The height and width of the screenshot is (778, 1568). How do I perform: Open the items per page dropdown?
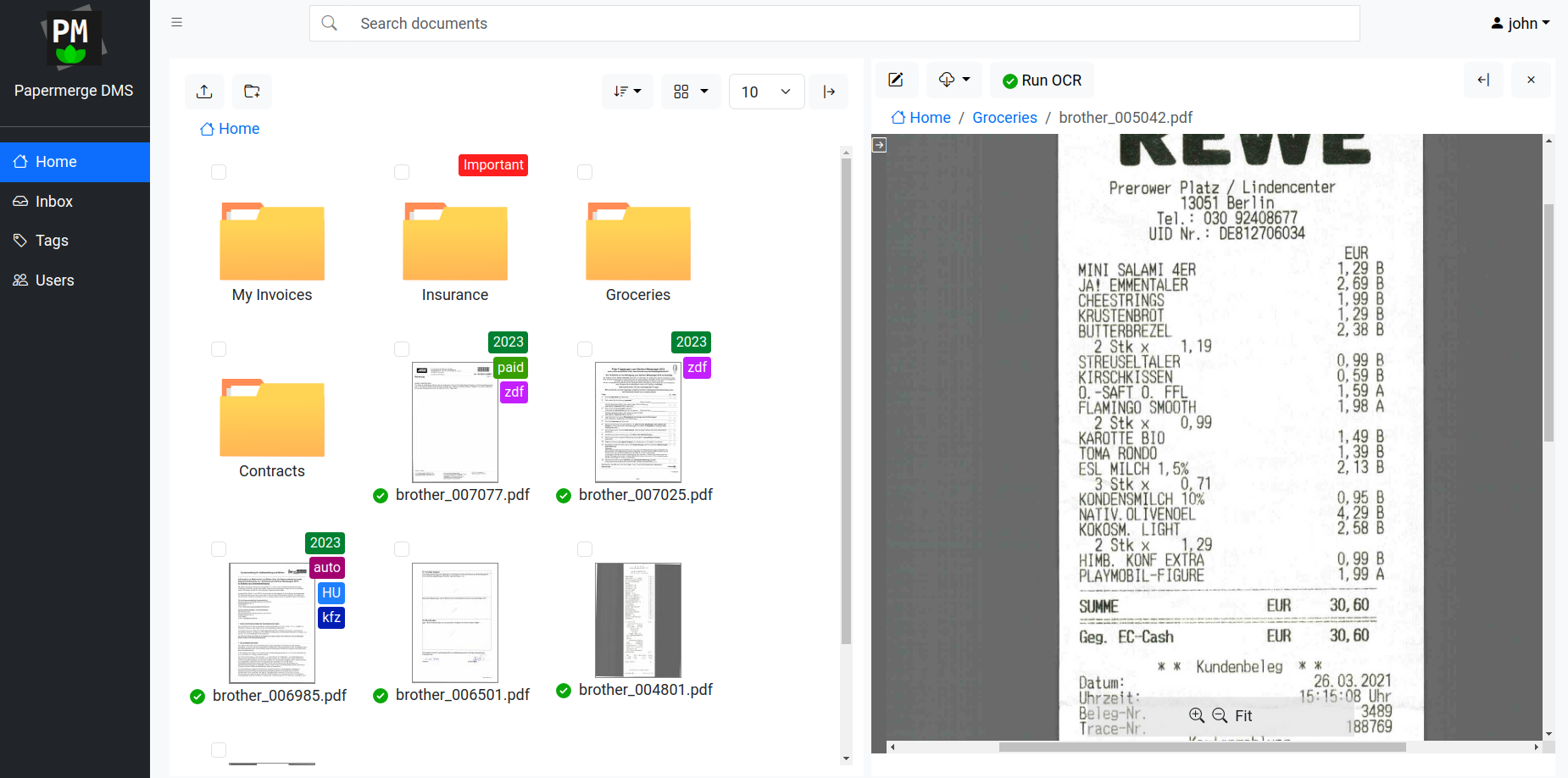click(x=765, y=92)
